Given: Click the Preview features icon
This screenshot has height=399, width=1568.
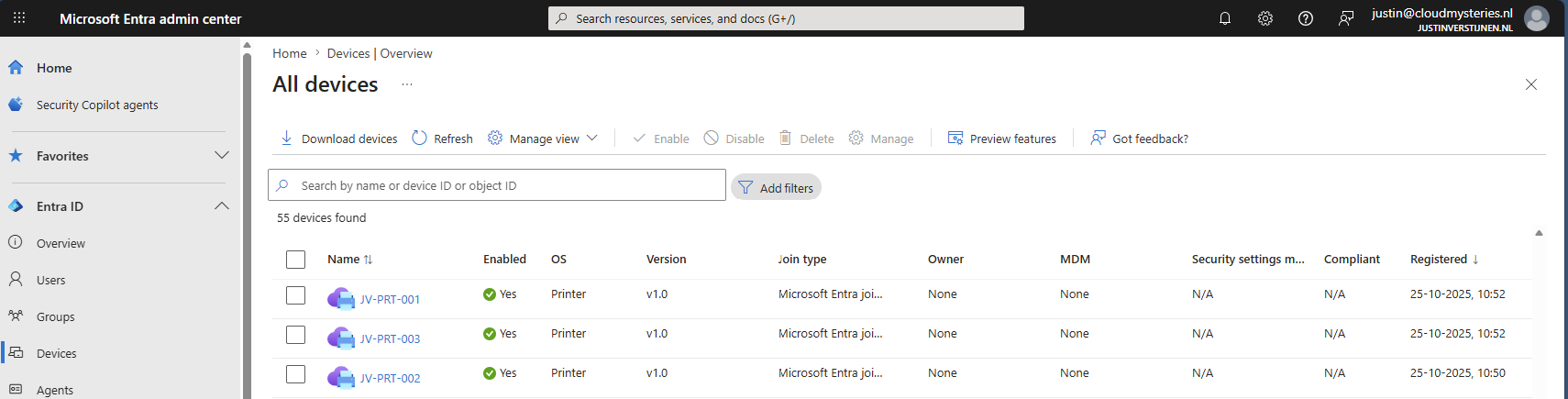Looking at the screenshot, I should [955, 138].
